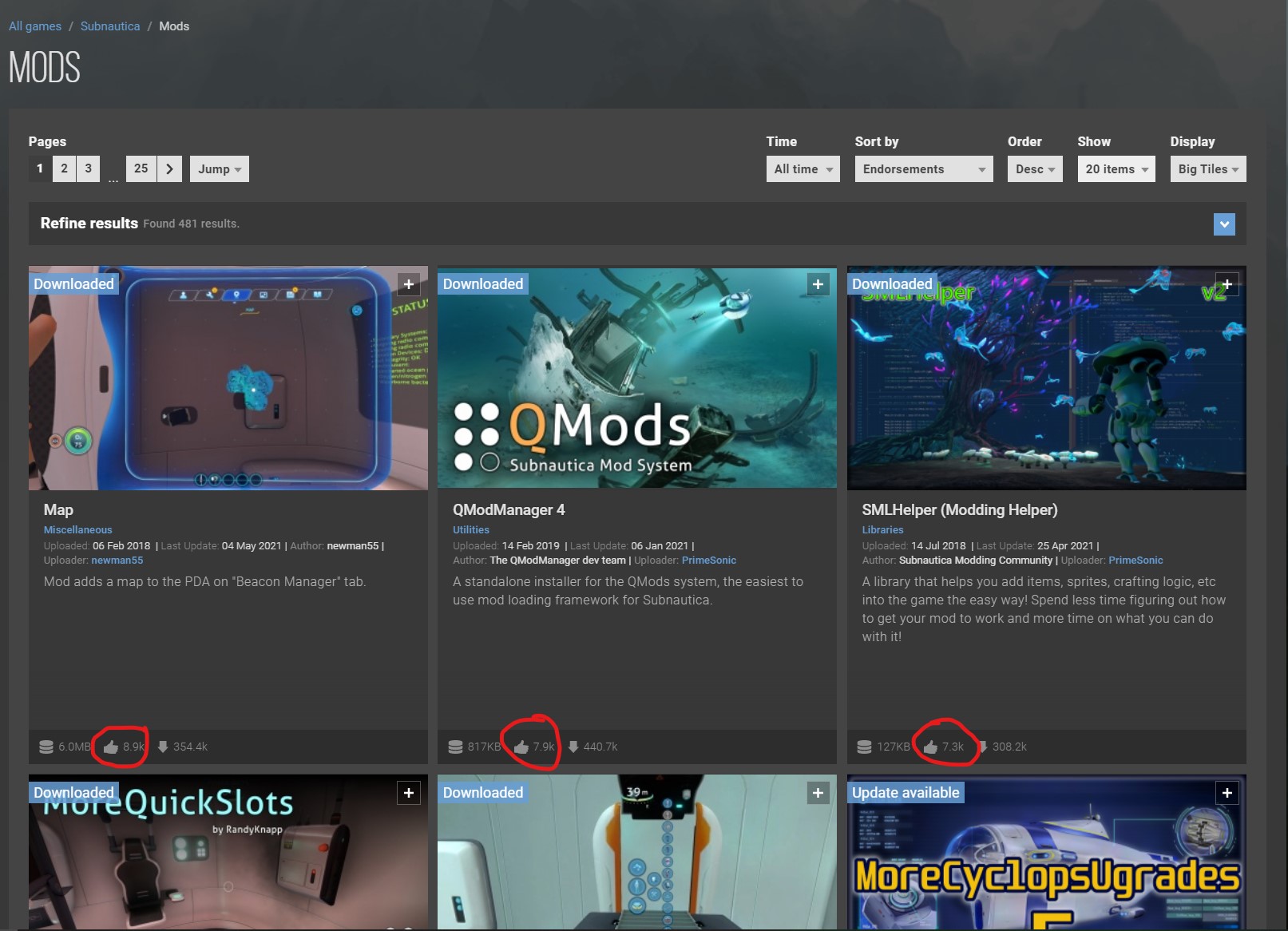The height and width of the screenshot is (931, 1288).
Task: Open SMLHelper (Modding Helper) title
Action: 960,509
